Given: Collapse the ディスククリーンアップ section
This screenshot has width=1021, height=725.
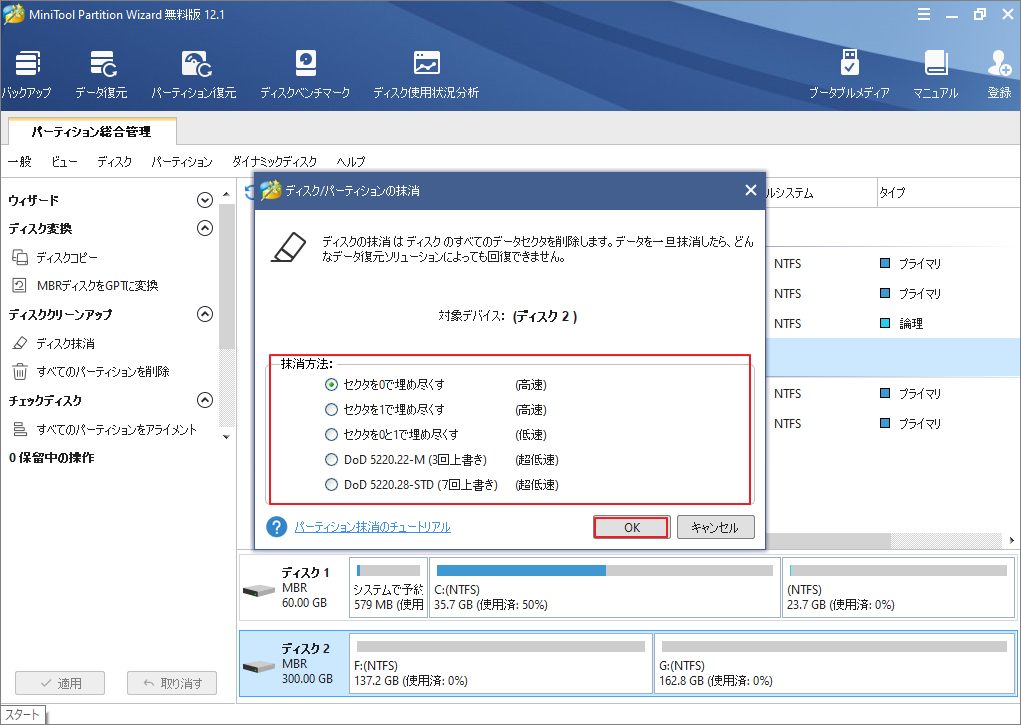Looking at the screenshot, I should 205,313.
